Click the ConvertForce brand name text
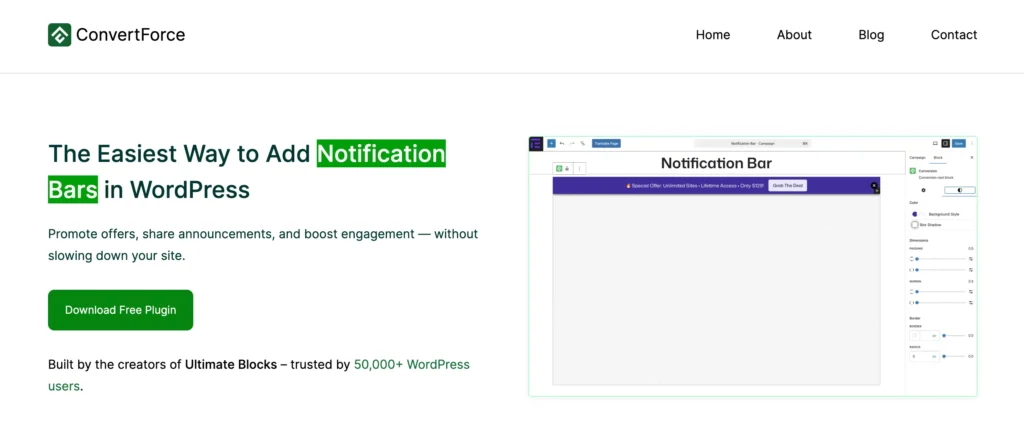The width and height of the screenshot is (1024, 430). (131, 35)
